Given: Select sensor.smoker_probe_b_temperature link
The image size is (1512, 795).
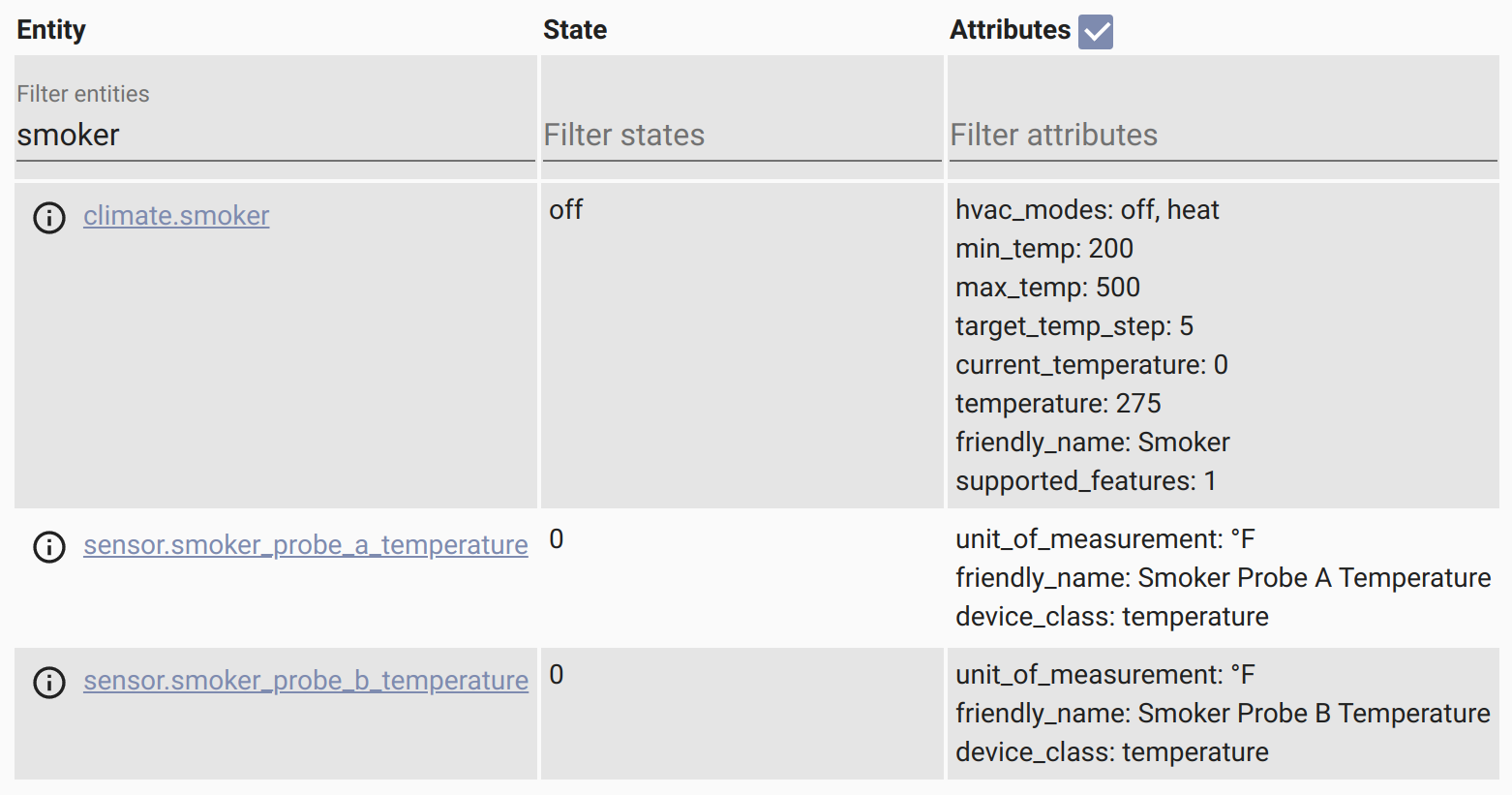Looking at the screenshot, I should click(x=306, y=680).
